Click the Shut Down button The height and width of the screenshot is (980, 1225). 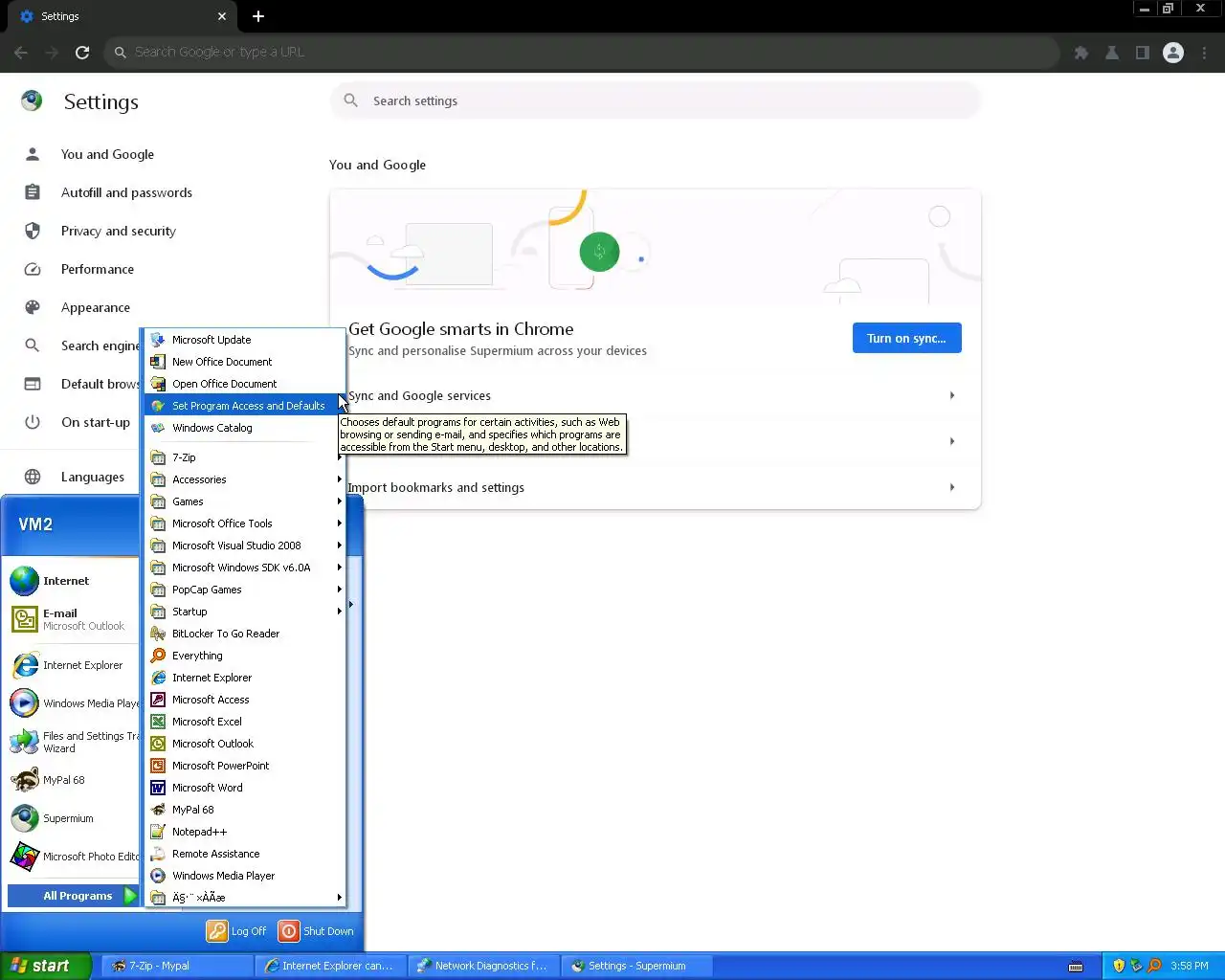coord(316,931)
